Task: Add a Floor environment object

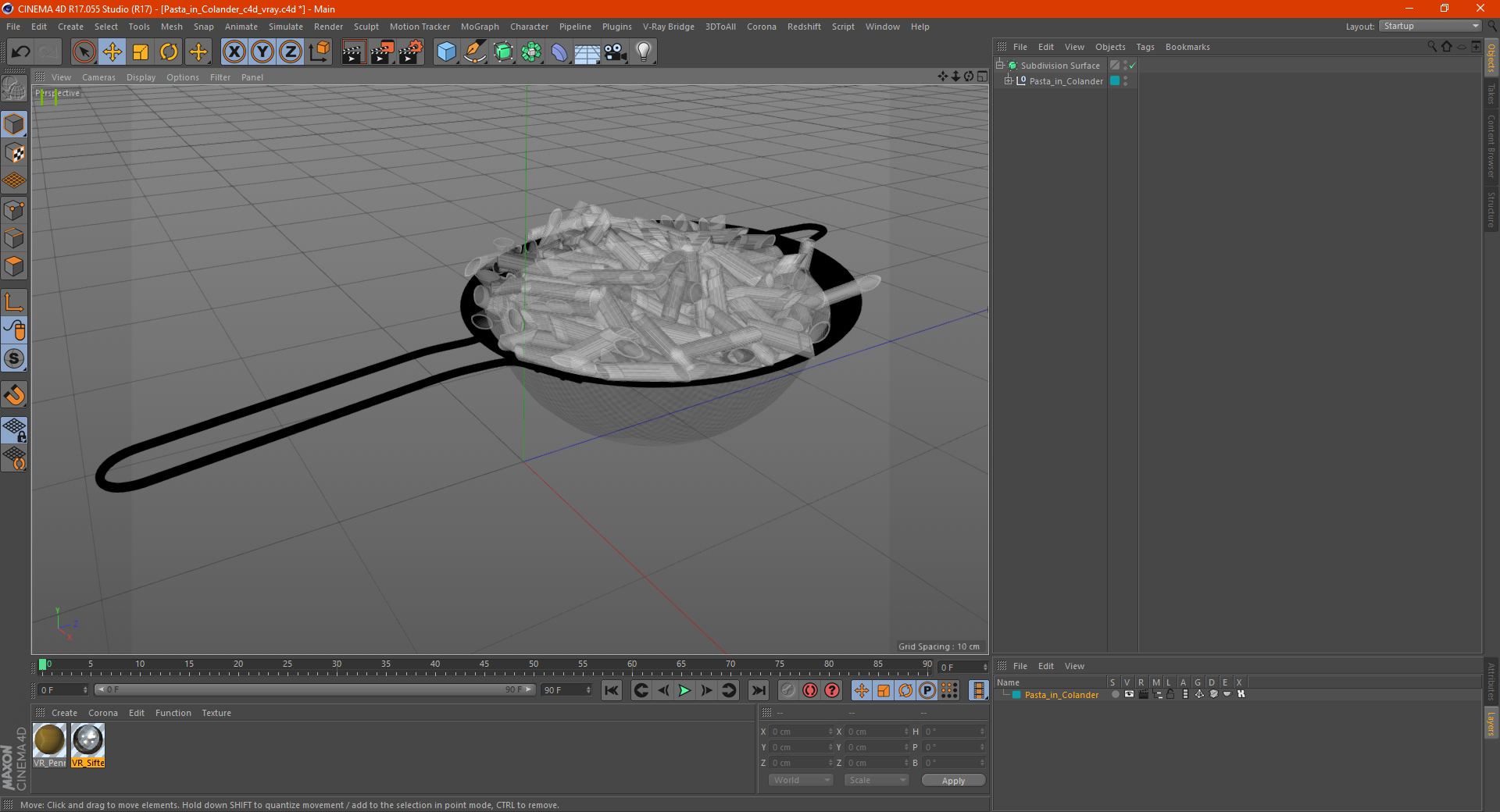Action: point(587,52)
